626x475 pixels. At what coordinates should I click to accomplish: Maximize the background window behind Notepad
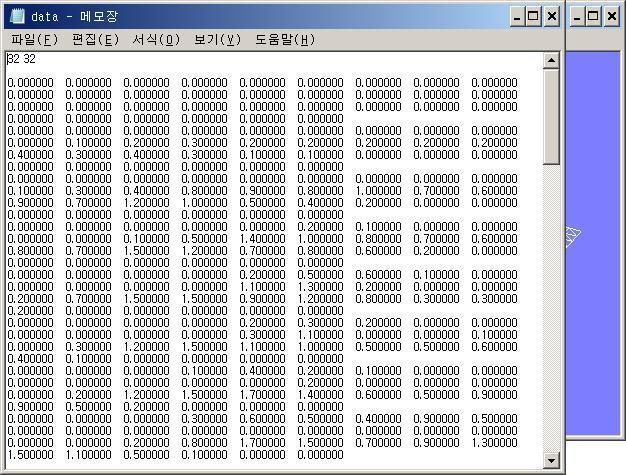pyautogui.click(x=593, y=16)
